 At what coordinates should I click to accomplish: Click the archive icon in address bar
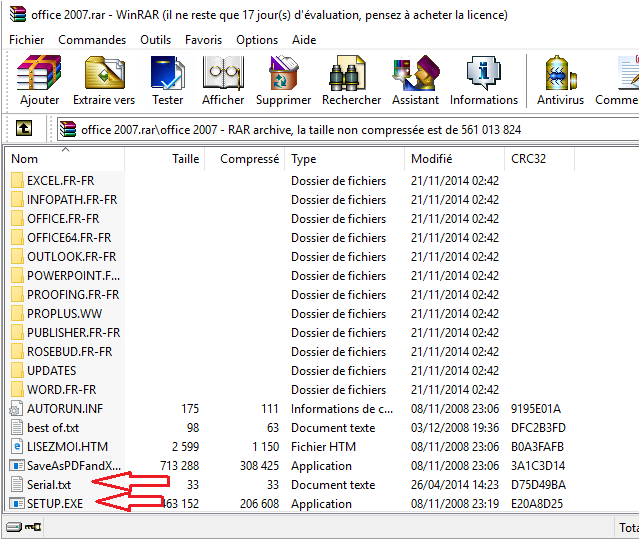tap(68, 129)
